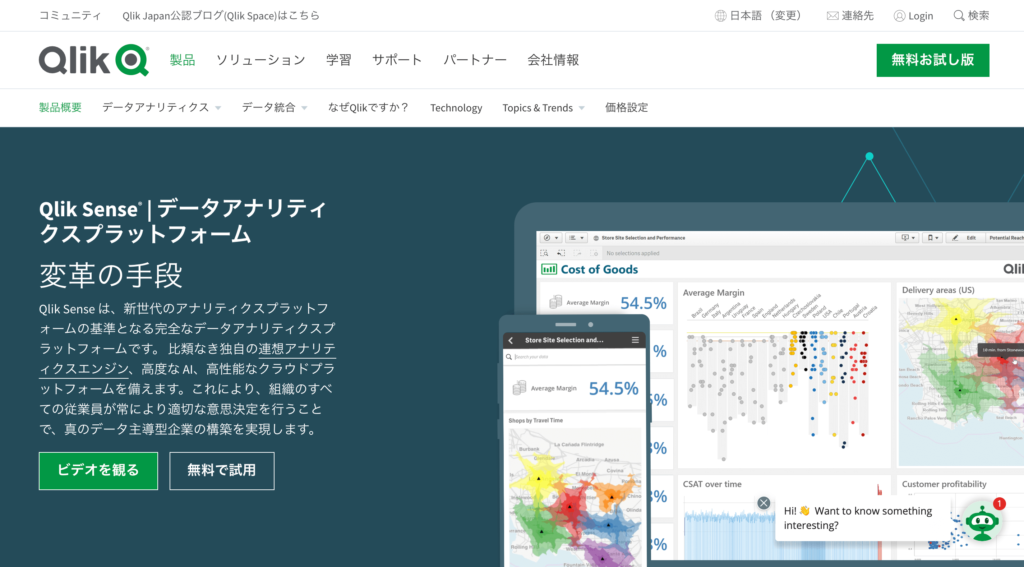Click Login link text
The height and width of the screenshot is (567, 1024).
920,16
